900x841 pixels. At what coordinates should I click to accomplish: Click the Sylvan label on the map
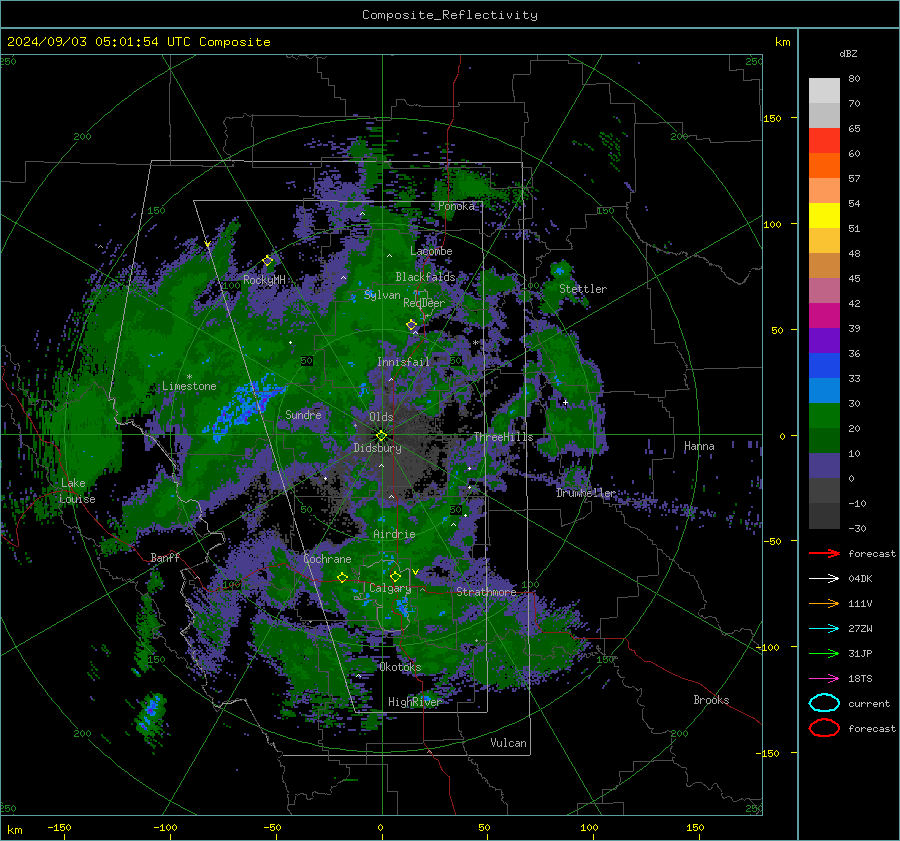pyautogui.click(x=382, y=295)
